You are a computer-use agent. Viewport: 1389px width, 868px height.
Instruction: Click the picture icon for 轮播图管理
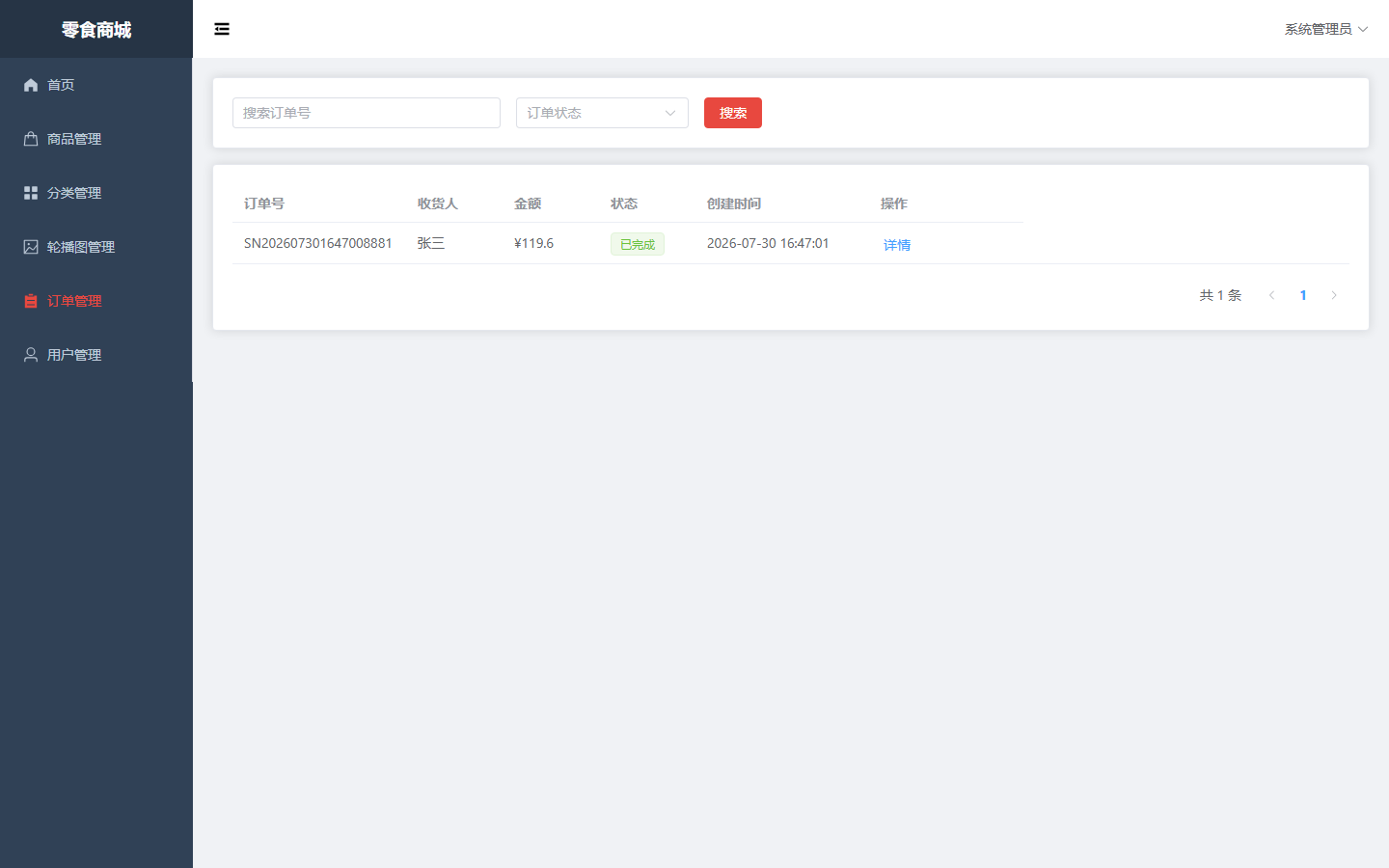click(x=31, y=247)
